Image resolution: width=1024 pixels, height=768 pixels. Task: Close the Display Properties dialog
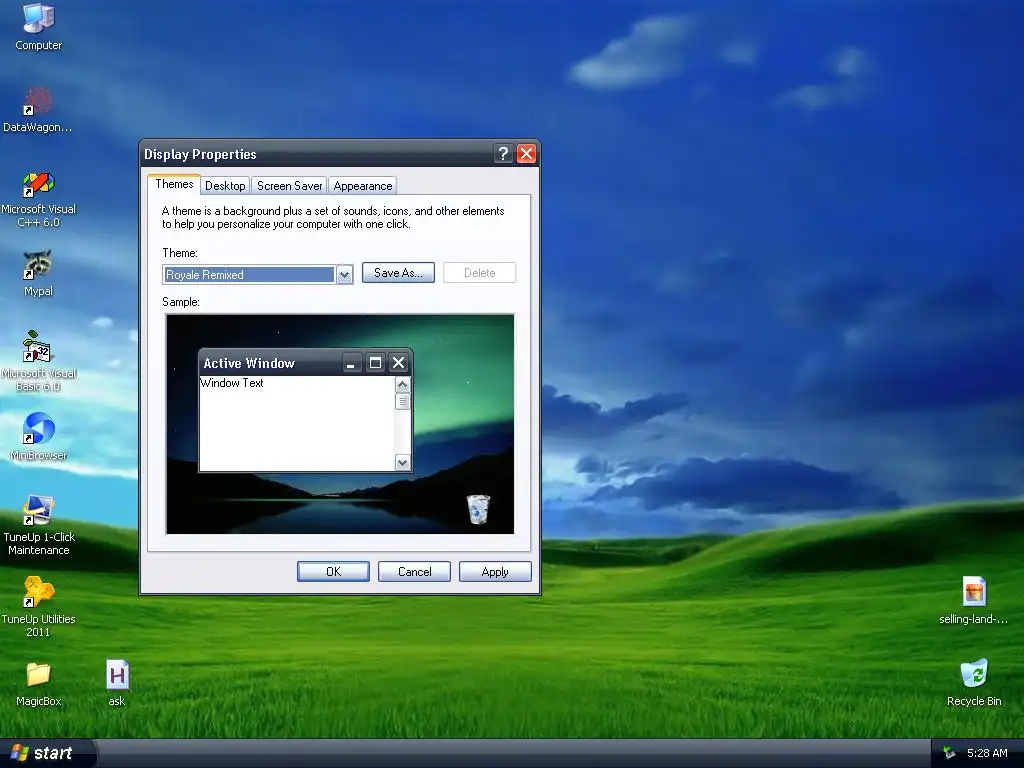(x=526, y=153)
